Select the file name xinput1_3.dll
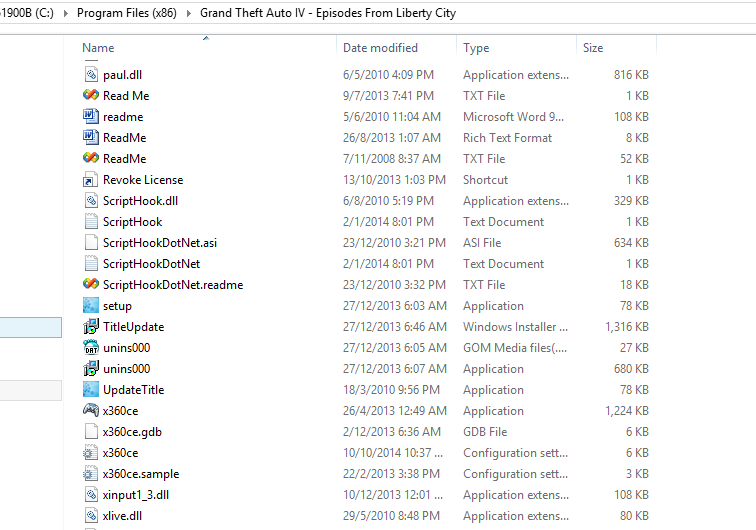756x530 pixels. point(136,495)
